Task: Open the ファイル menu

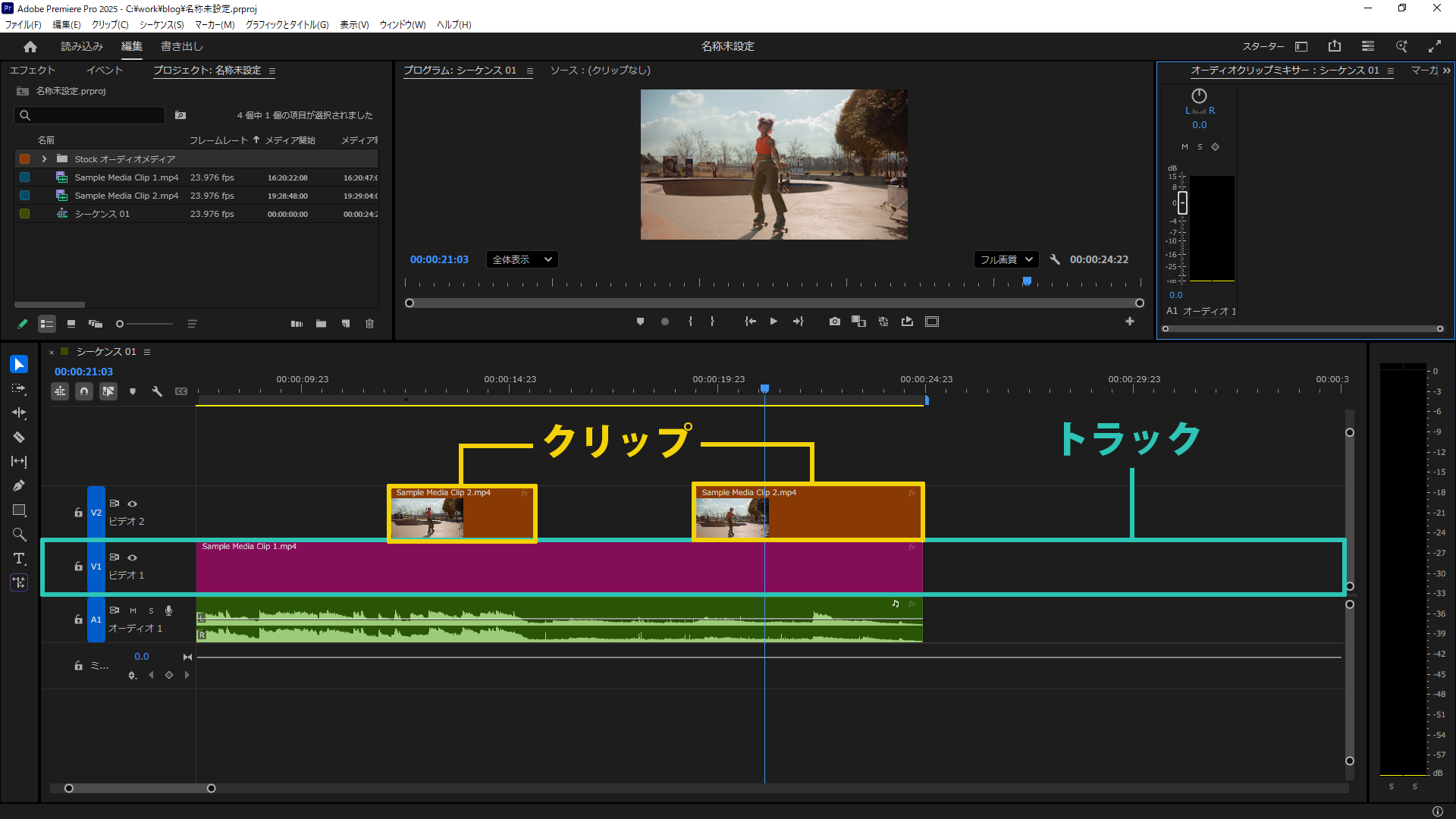Action: click(x=23, y=24)
